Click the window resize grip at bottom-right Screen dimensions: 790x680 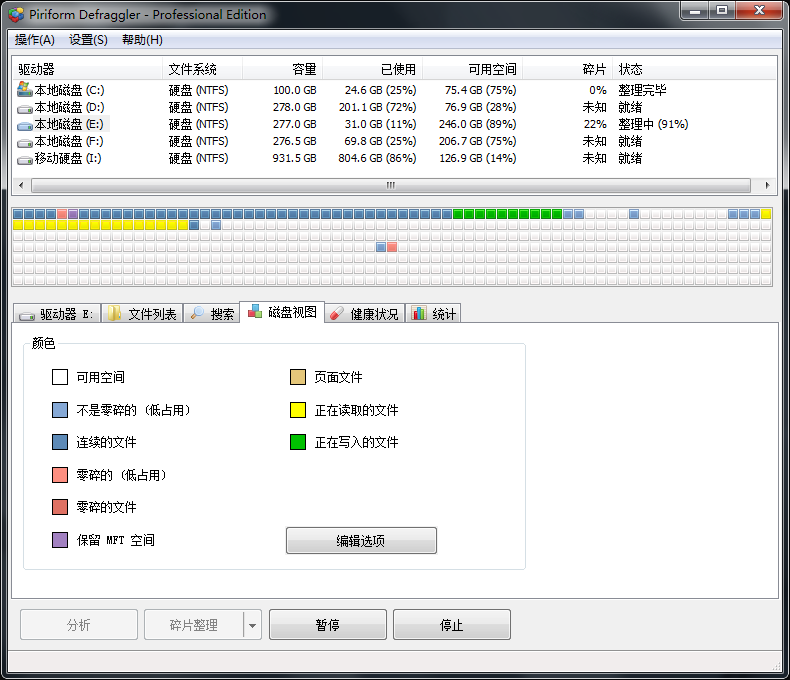click(776, 666)
